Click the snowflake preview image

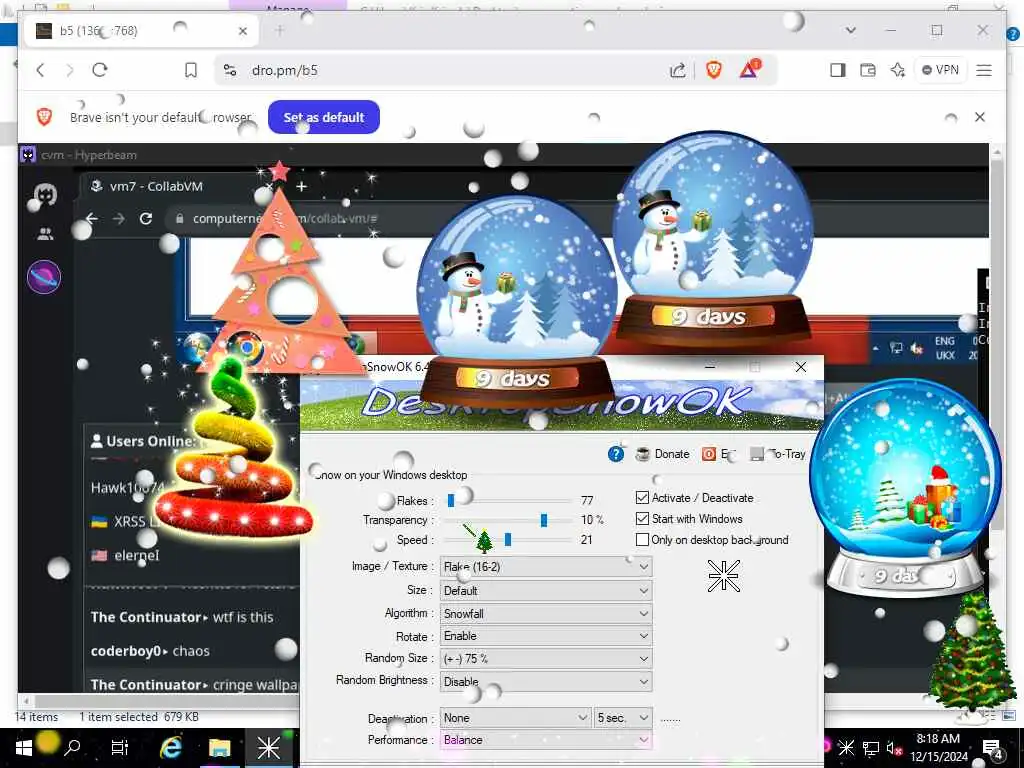coord(724,575)
